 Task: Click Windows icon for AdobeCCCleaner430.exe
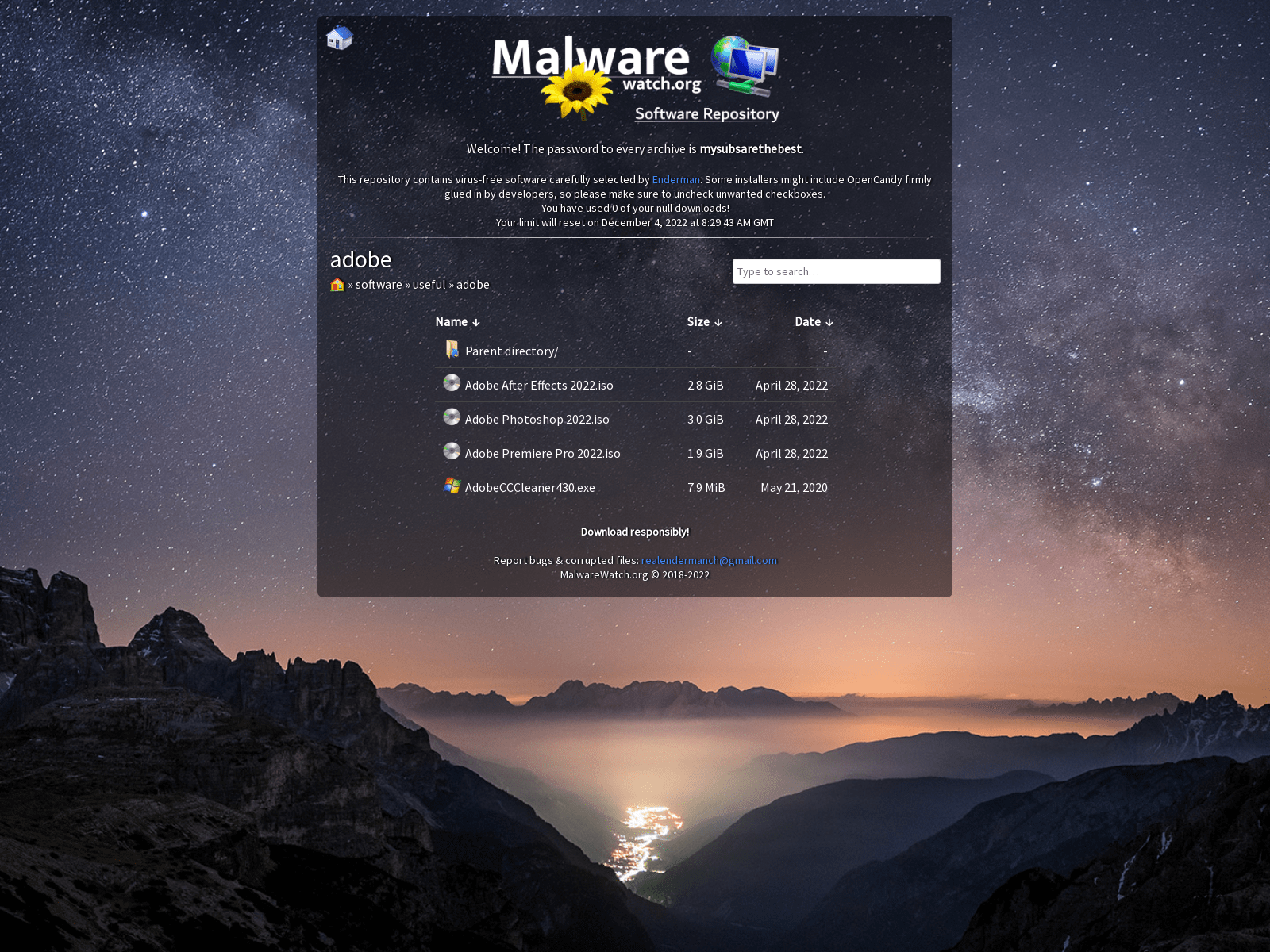452,486
